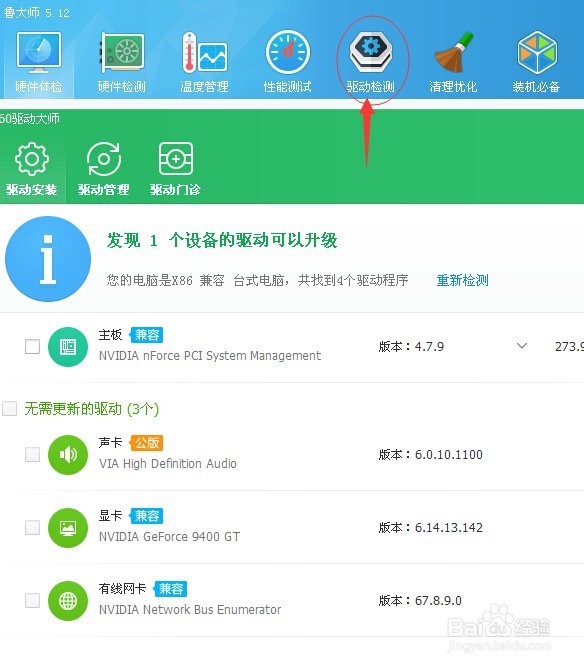Click the 兼容 tag next to 主板
This screenshot has height=666, width=584.
click(147, 335)
